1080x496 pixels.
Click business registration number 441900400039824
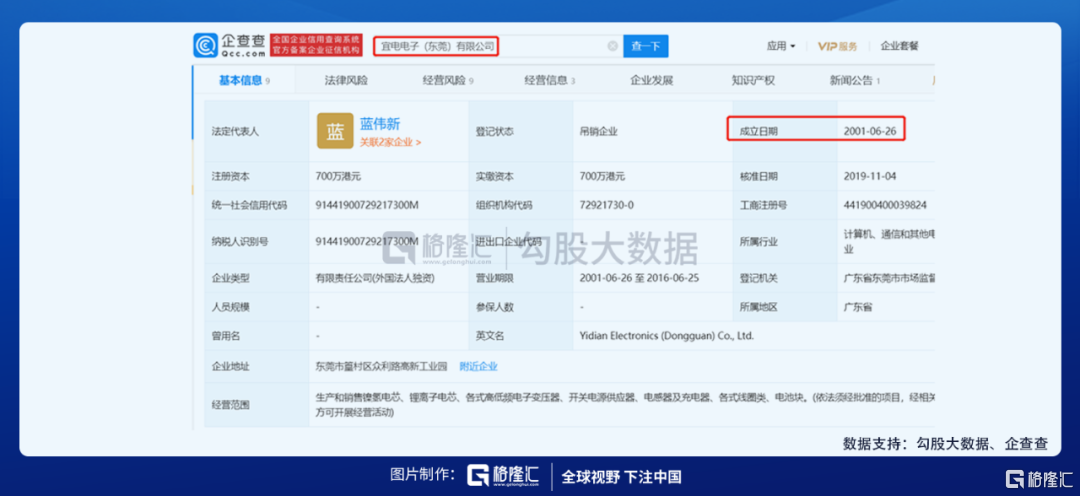[x=885, y=205]
